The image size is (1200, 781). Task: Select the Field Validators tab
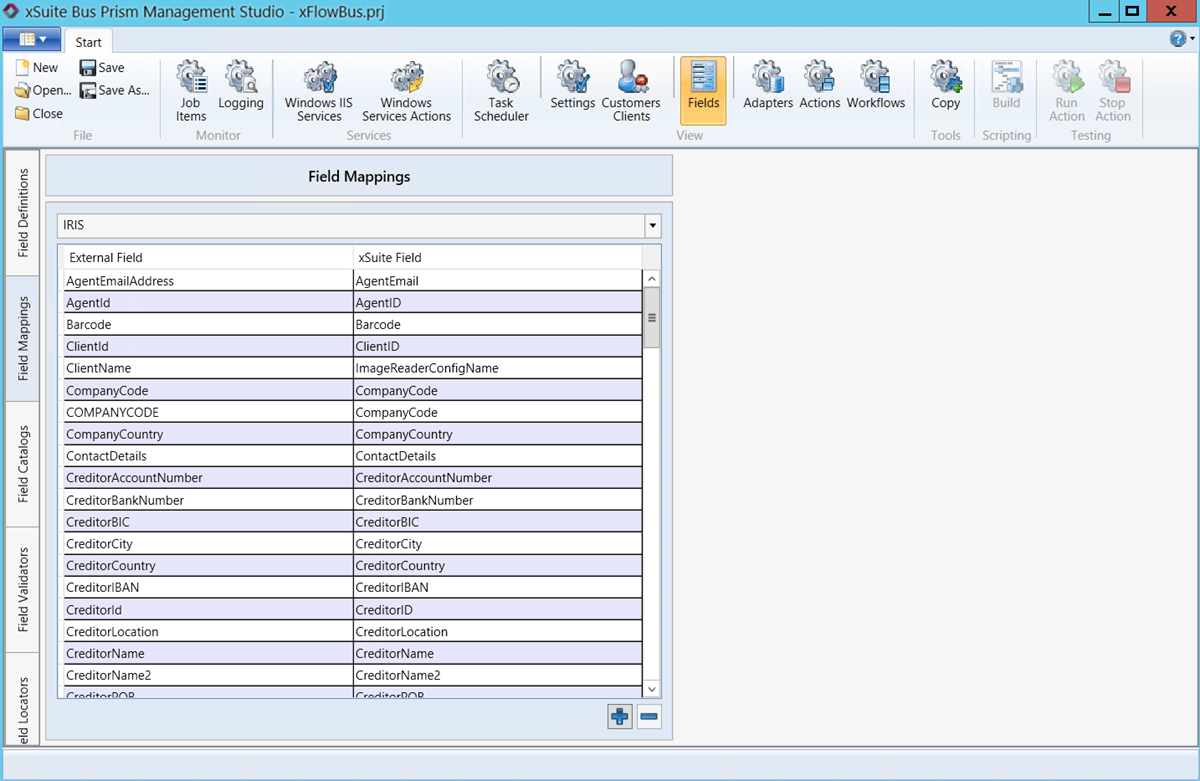pos(23,590)
